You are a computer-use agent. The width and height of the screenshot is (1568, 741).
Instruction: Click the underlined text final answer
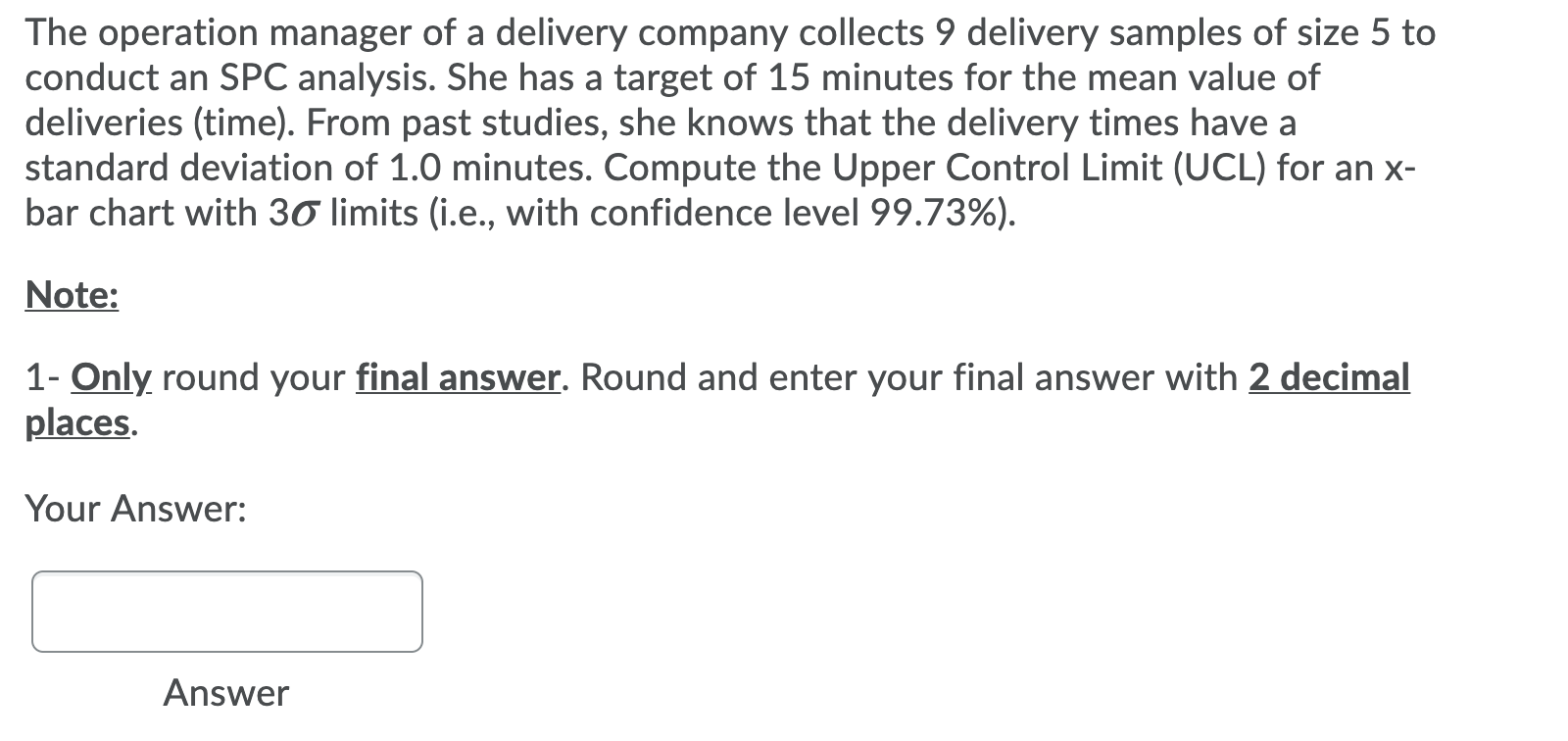point(455,377)
